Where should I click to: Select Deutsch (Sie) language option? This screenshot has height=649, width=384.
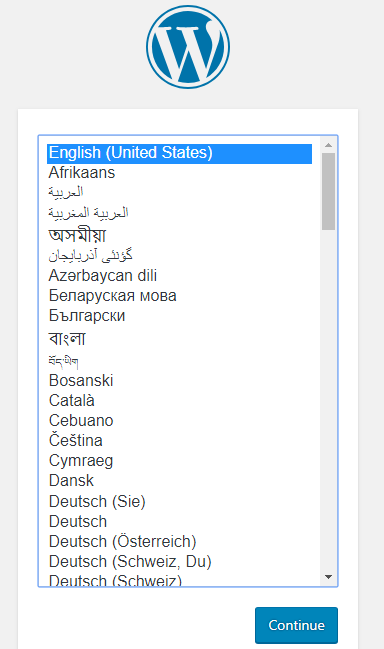point(180,501)
